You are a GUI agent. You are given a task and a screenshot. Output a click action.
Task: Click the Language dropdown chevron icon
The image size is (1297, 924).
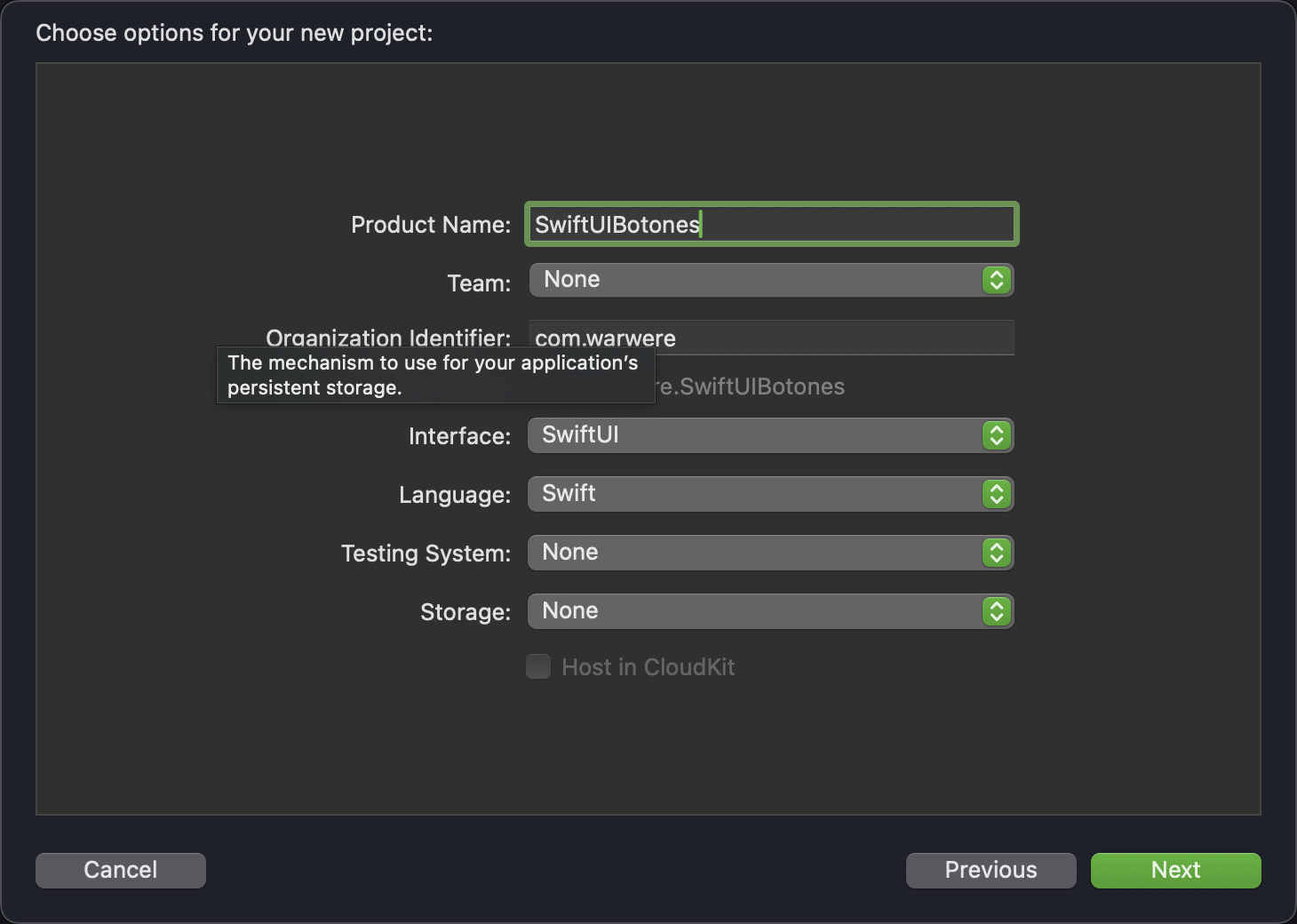(997, 494)
